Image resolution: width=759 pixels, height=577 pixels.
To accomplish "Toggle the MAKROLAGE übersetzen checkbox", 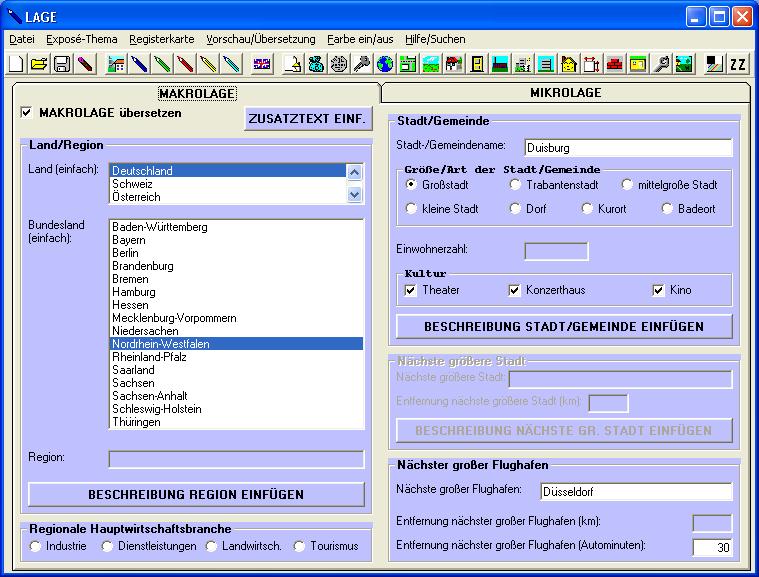I will [x=27, y=113].
